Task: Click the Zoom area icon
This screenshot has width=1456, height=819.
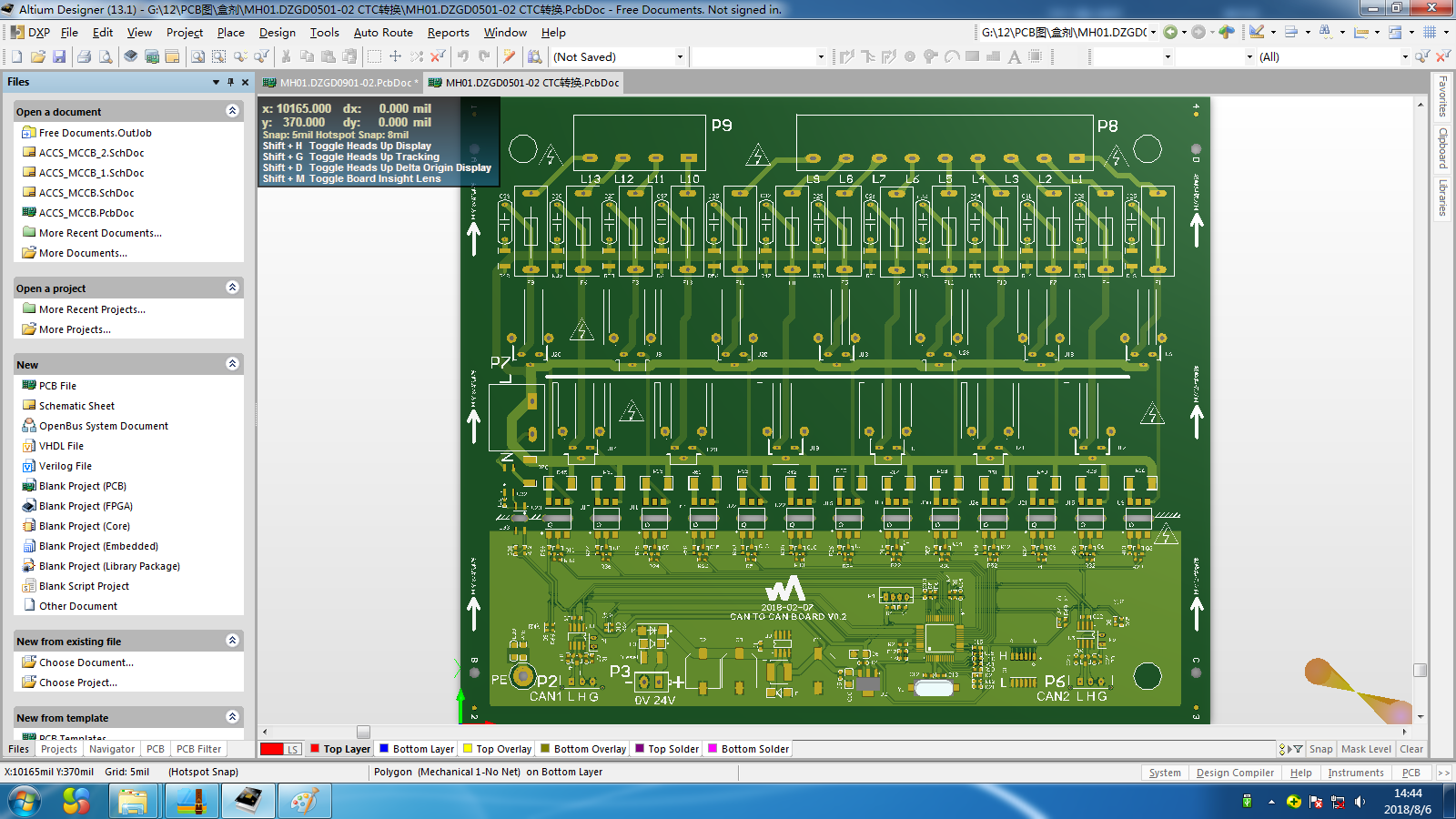Action: [218, 56]
